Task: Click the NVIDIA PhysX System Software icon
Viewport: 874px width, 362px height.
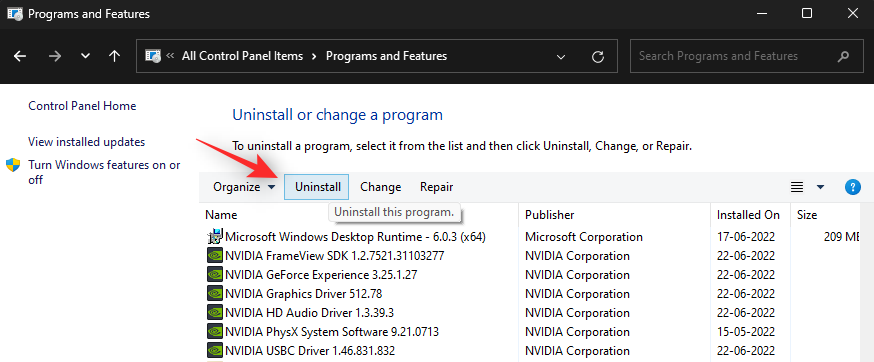Action: (x=215, y=332)
